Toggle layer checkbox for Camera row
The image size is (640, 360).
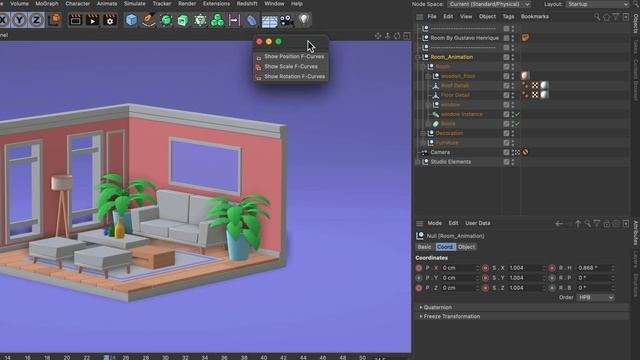click(x=506, y=152)
